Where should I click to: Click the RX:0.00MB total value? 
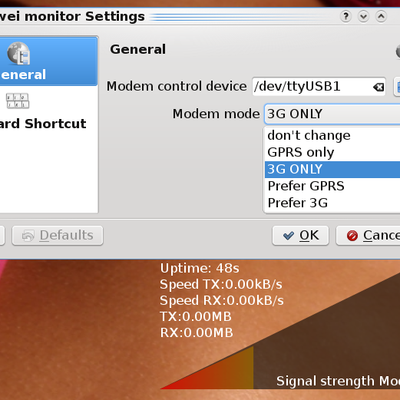pyautogui.click(x=196, y=332)
